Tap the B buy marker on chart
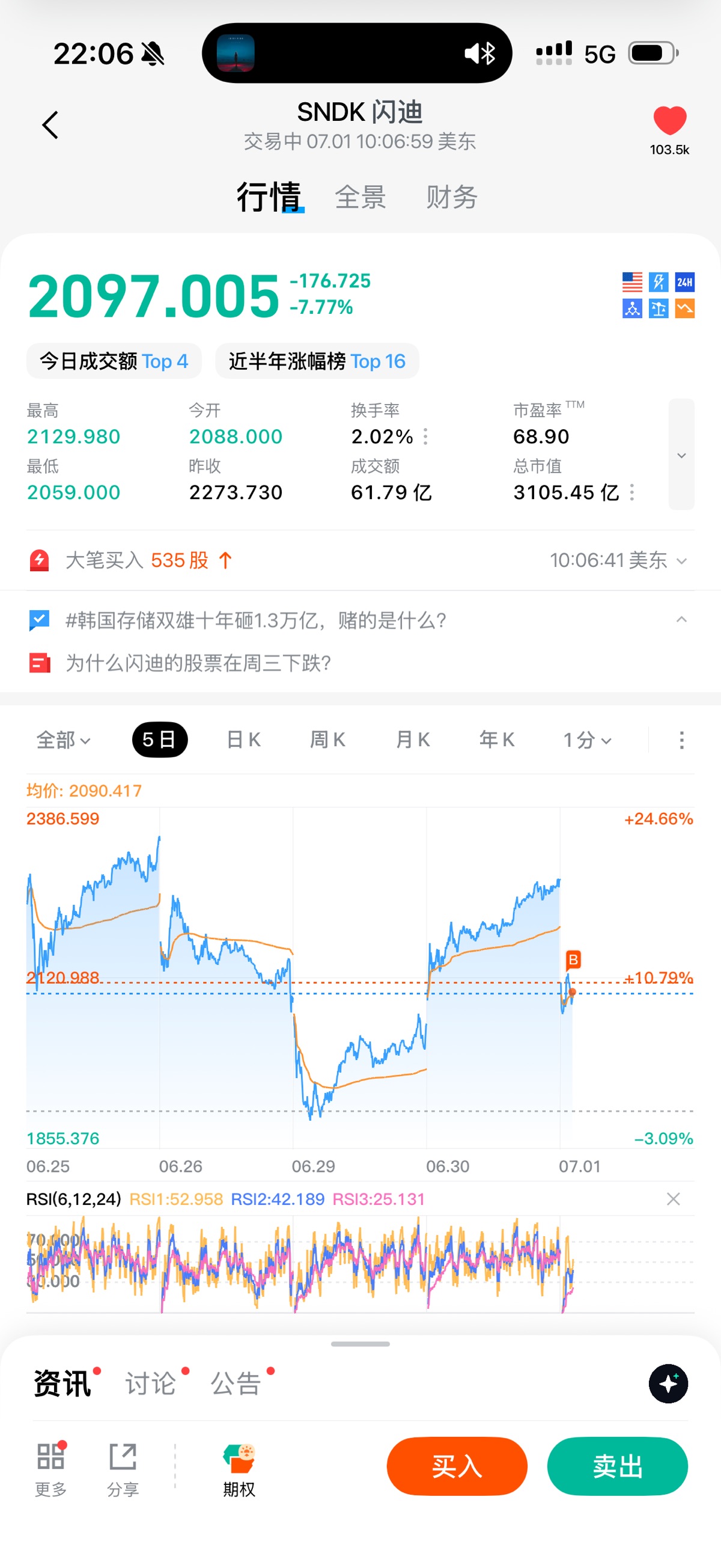 click(573, 960)
